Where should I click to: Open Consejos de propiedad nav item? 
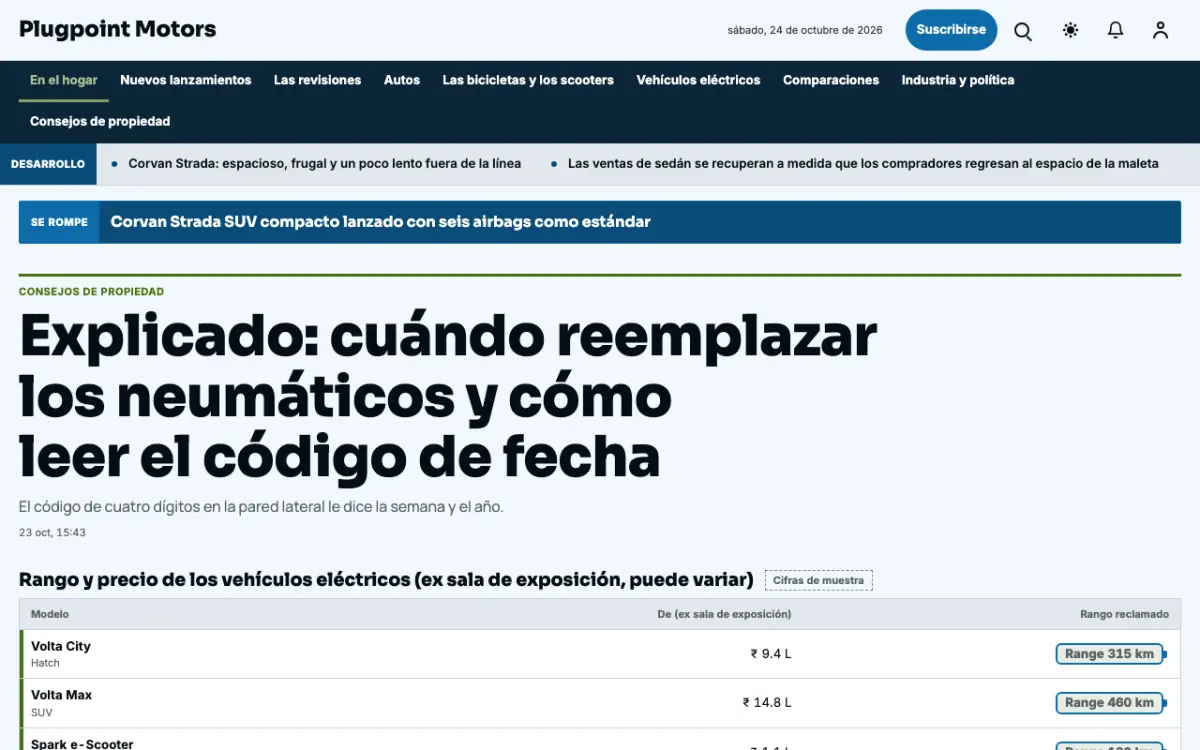tap(100, 122)
